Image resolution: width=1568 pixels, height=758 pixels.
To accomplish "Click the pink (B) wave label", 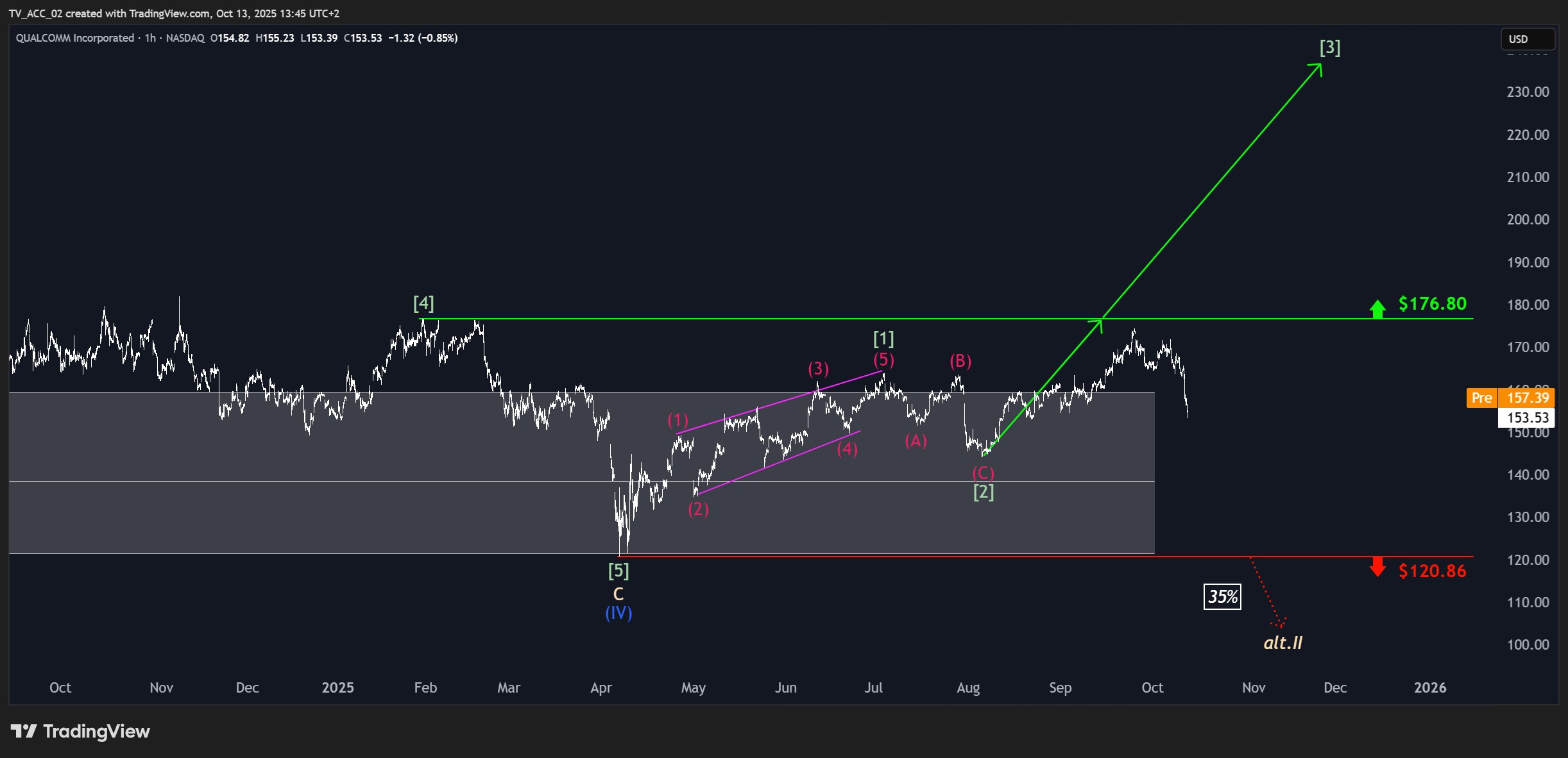I will [960, 362].
